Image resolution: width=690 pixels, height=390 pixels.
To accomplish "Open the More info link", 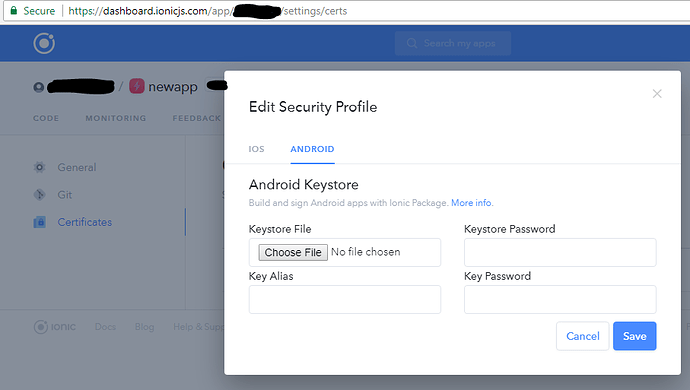I will coord(472,203).
